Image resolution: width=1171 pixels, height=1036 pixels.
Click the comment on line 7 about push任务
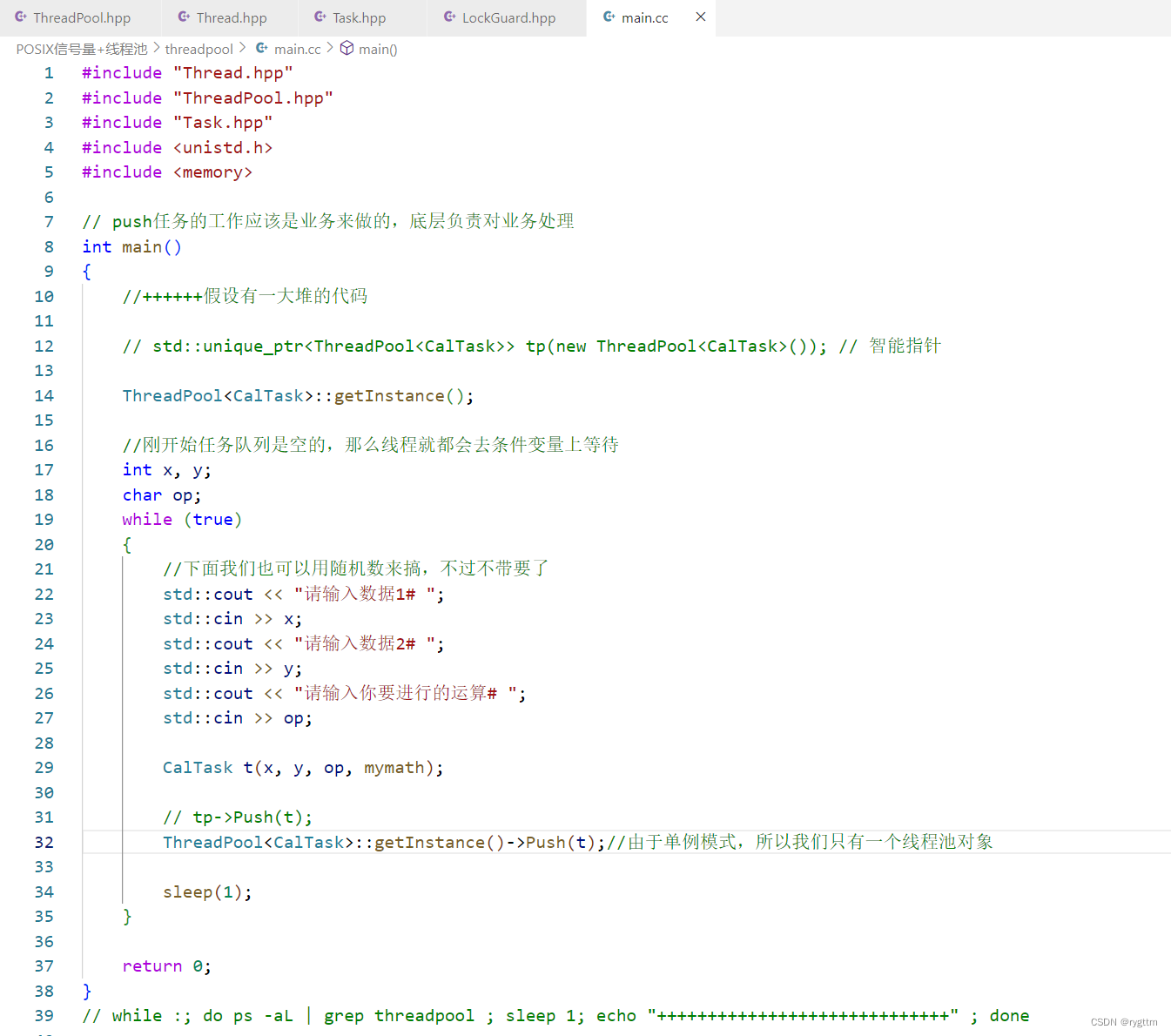(x=328, y=222)
